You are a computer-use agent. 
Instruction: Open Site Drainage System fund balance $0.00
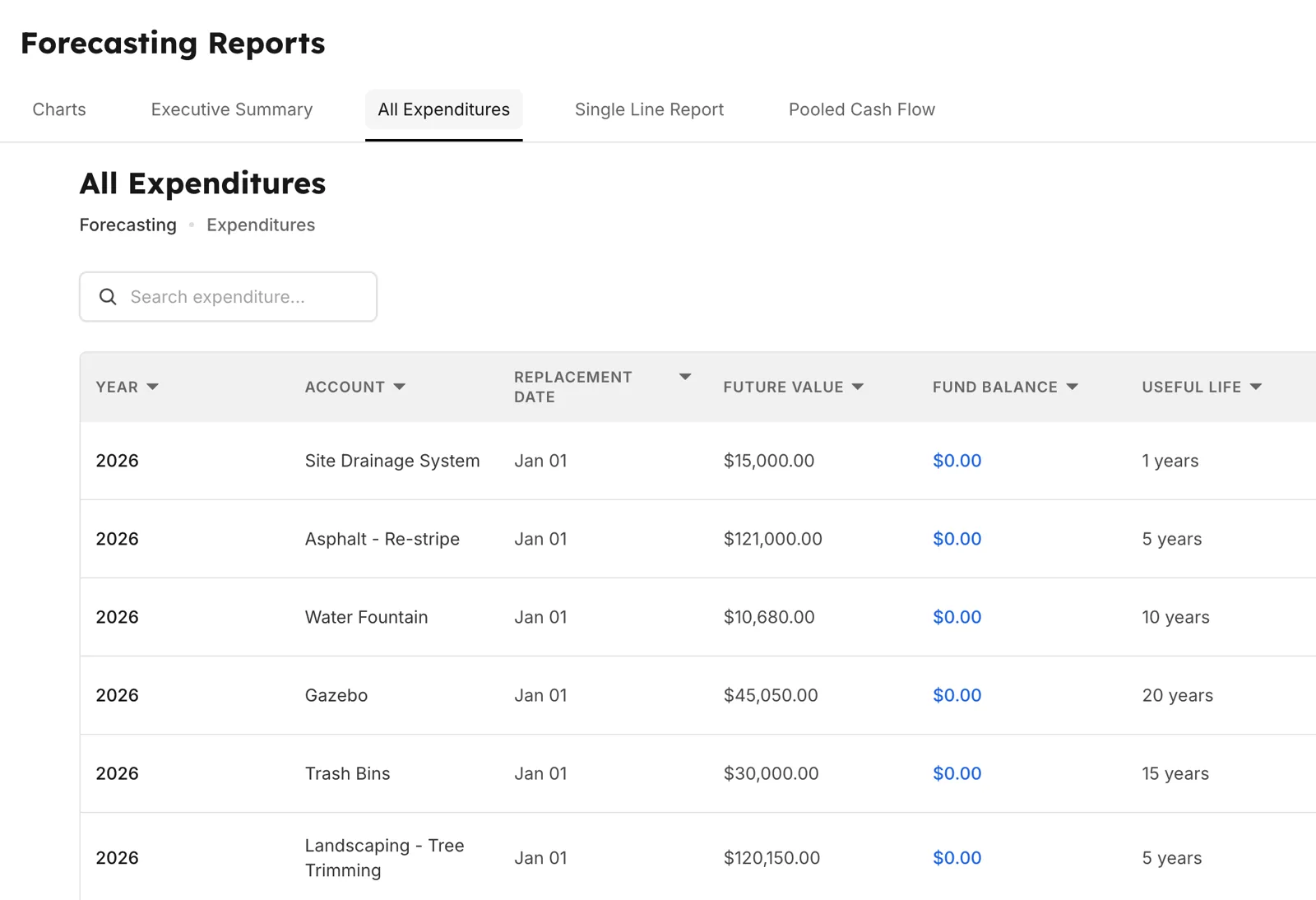957,461
